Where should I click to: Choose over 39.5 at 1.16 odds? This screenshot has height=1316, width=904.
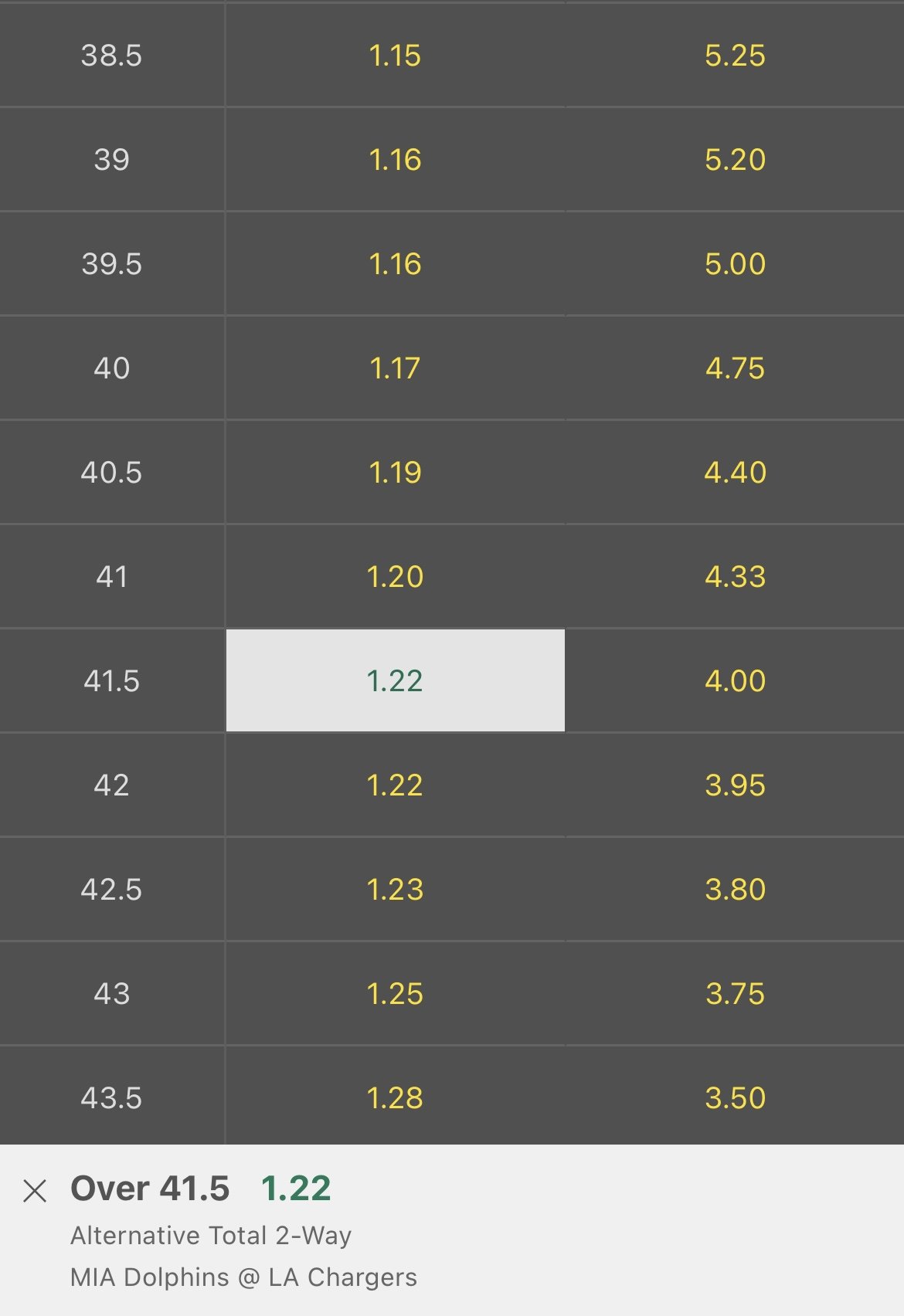click(x=395, y=264)
